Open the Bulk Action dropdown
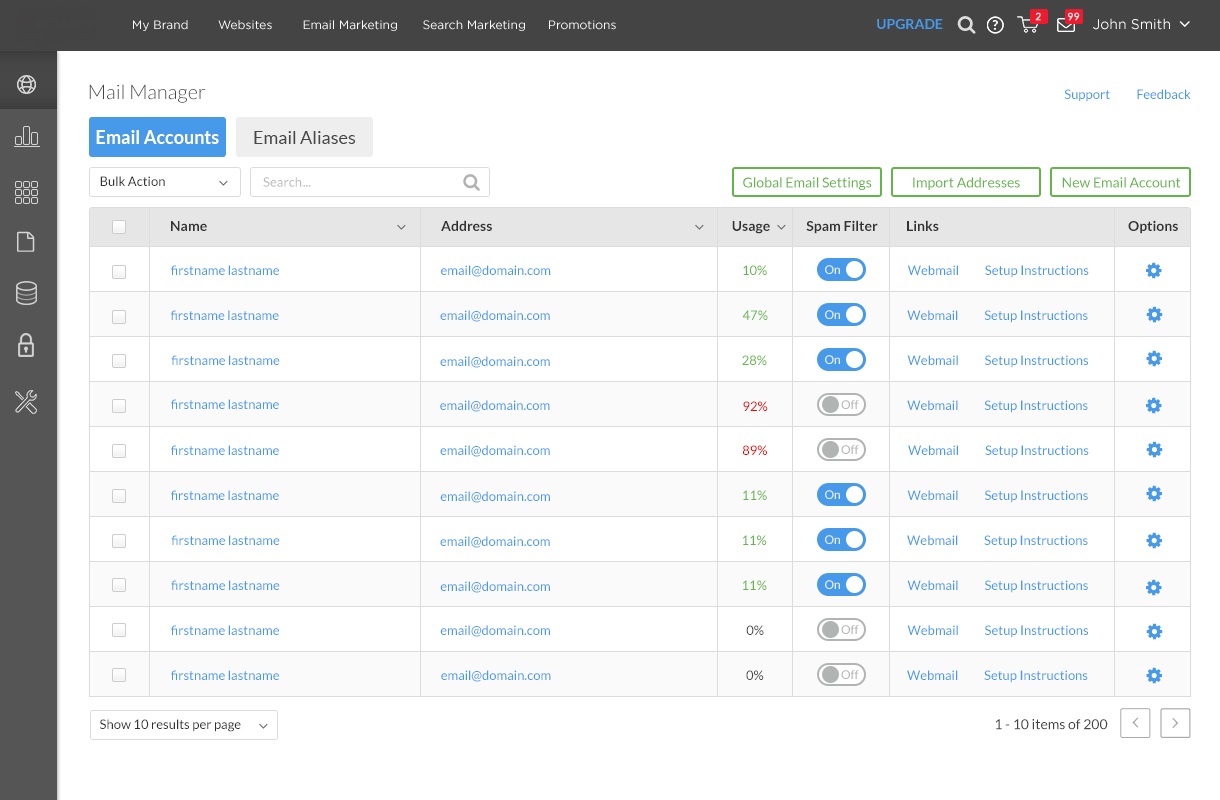The image size is (1220, 800). 165,182
